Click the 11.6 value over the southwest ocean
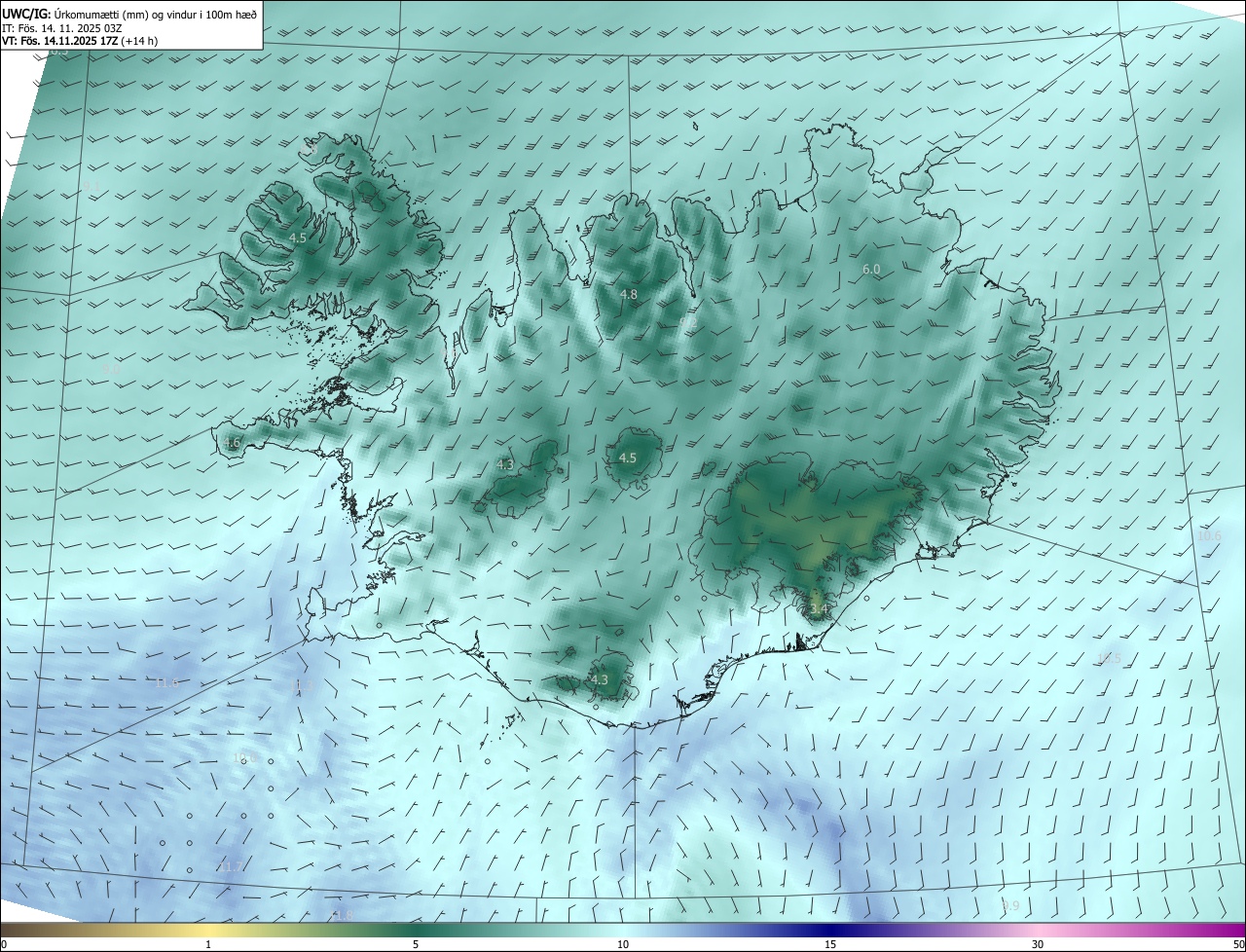Image resolution: width=1246 pixels, height=952 pixels. [x=166, y=683]
